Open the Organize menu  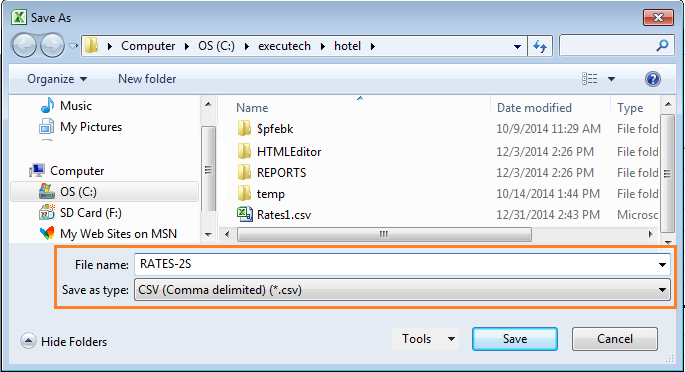click(57, 79)
